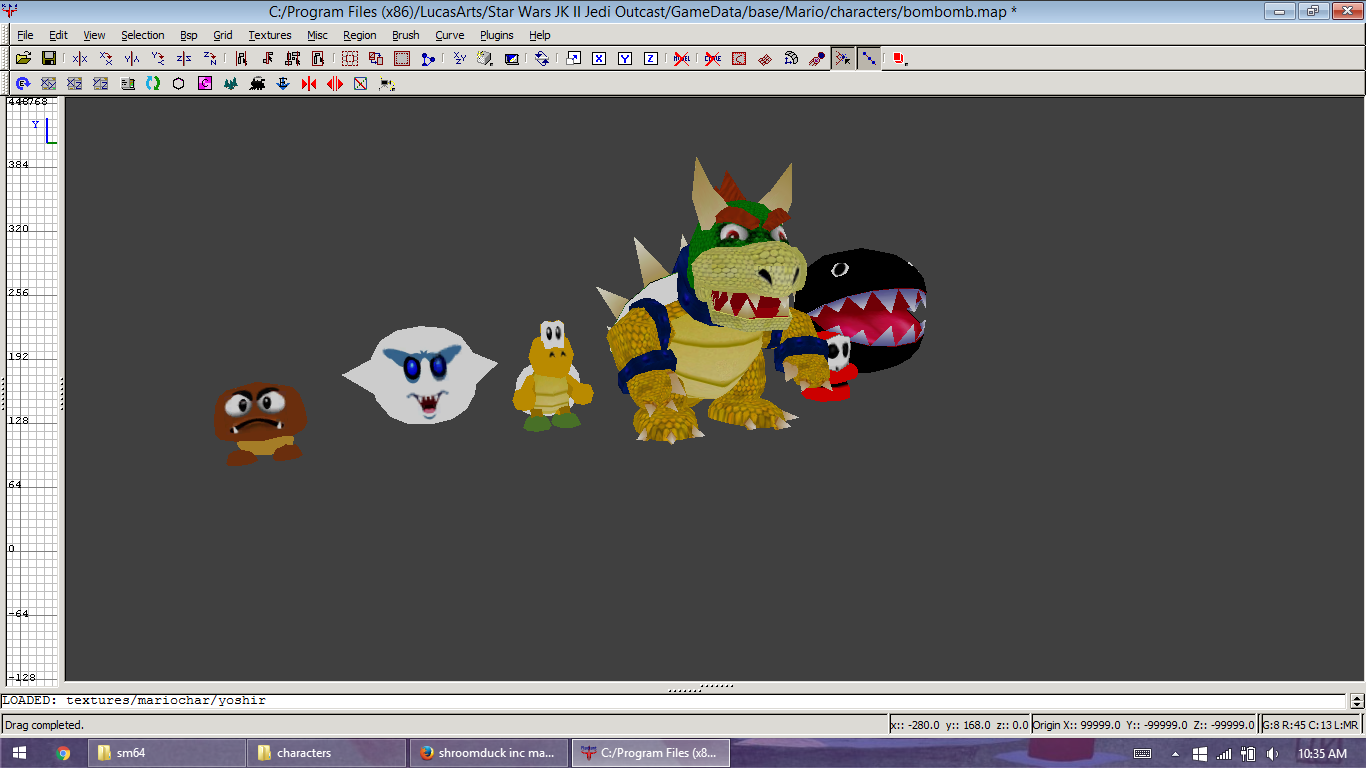Open the texture view mode dropdown
1366x768 pixels.
(x=485, y=59)
